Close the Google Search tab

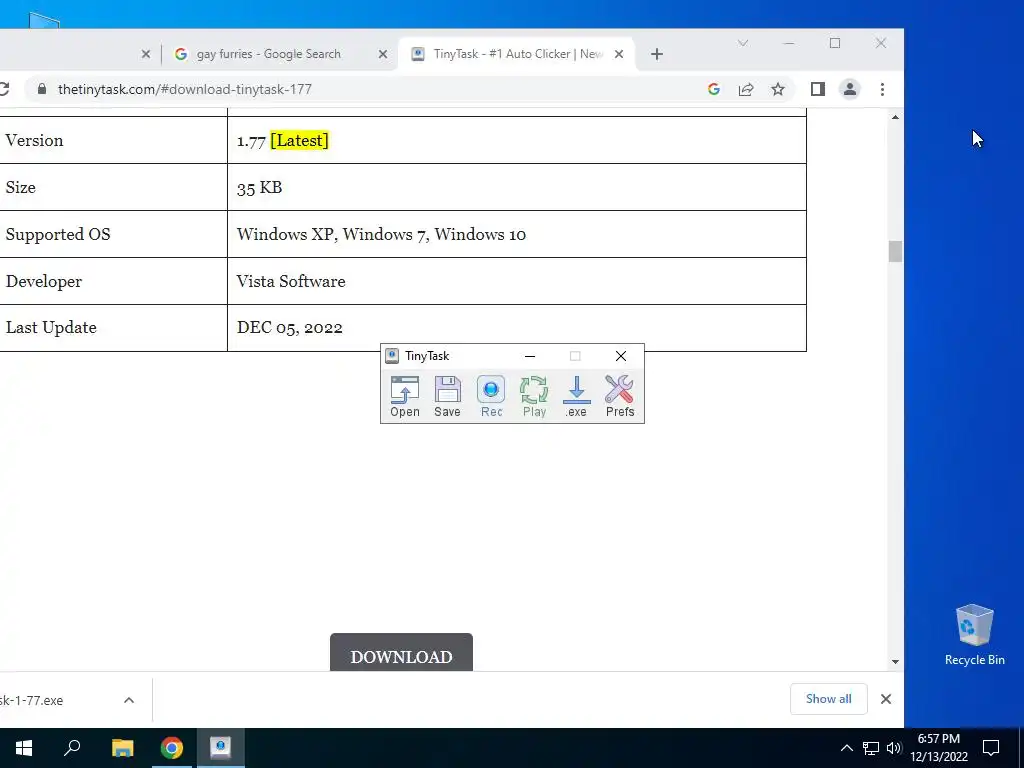[383, 54]
